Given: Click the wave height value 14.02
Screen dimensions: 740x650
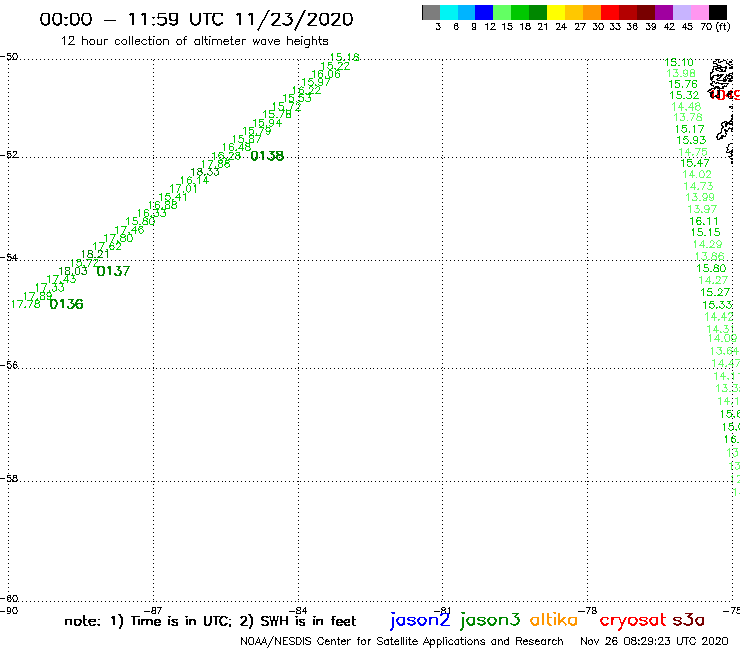Looking at the screenshot, I should coord(697,174).
